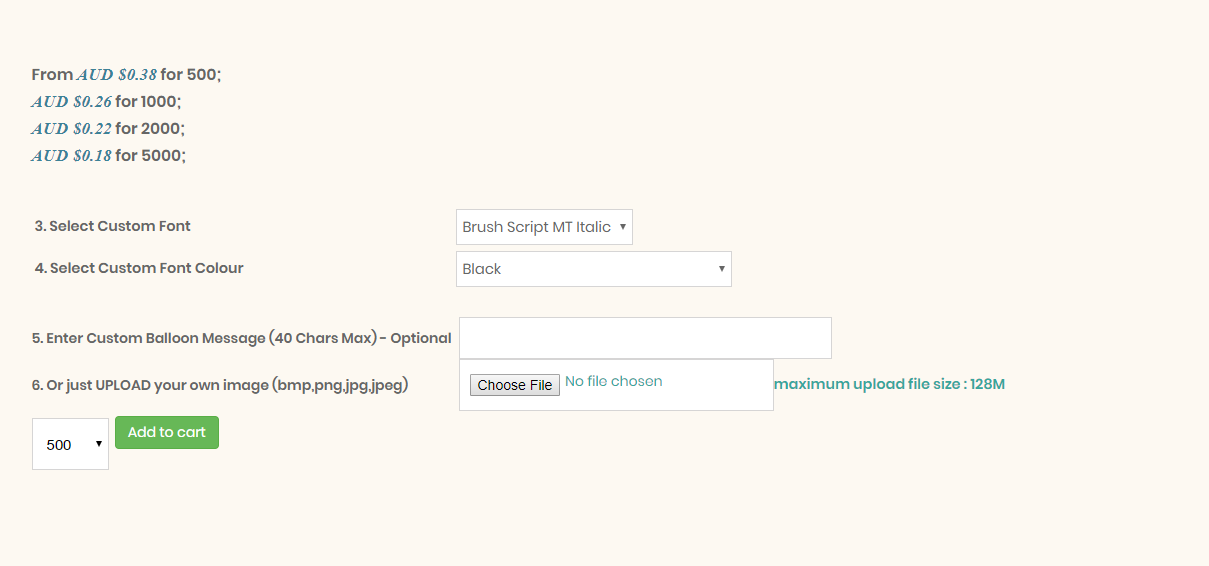Click the "for 5000;" quantity text

150,155
